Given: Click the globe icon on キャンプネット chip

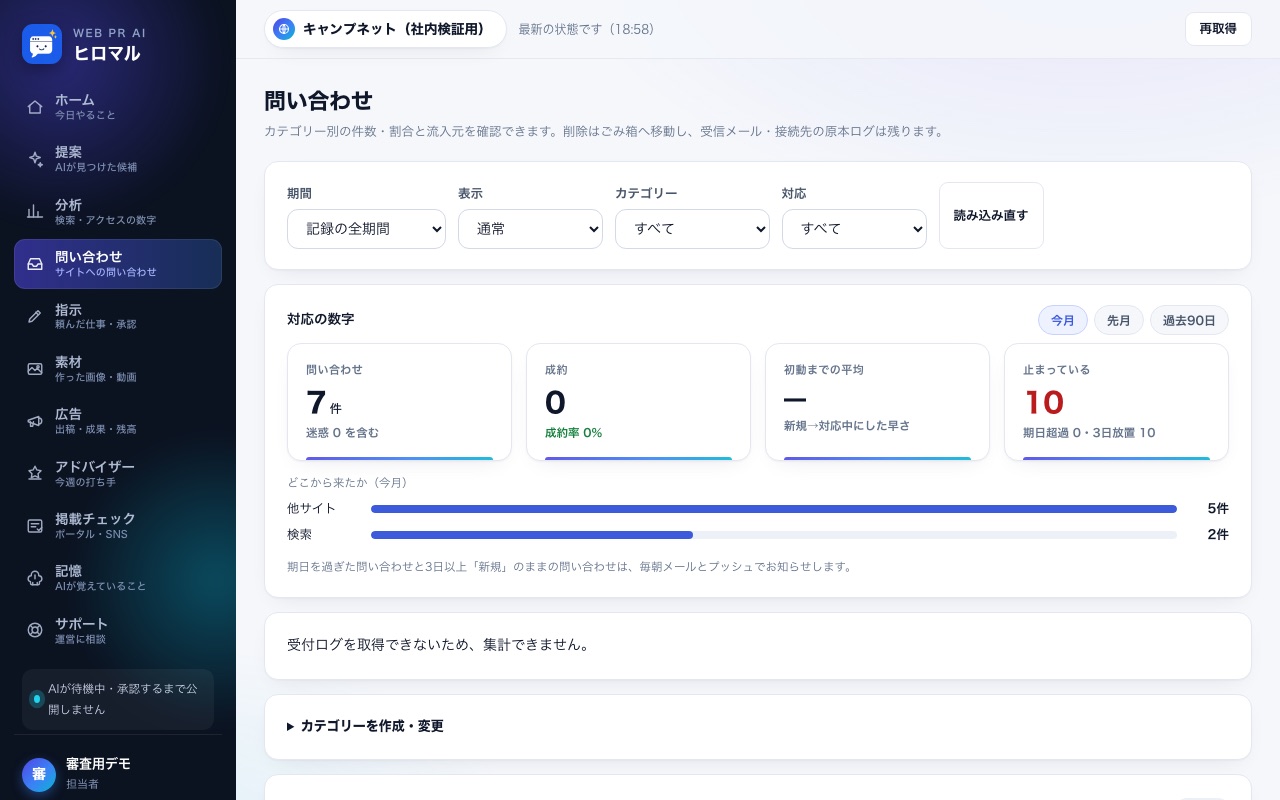Looking at the screenshot, I should tap(284, 29).
